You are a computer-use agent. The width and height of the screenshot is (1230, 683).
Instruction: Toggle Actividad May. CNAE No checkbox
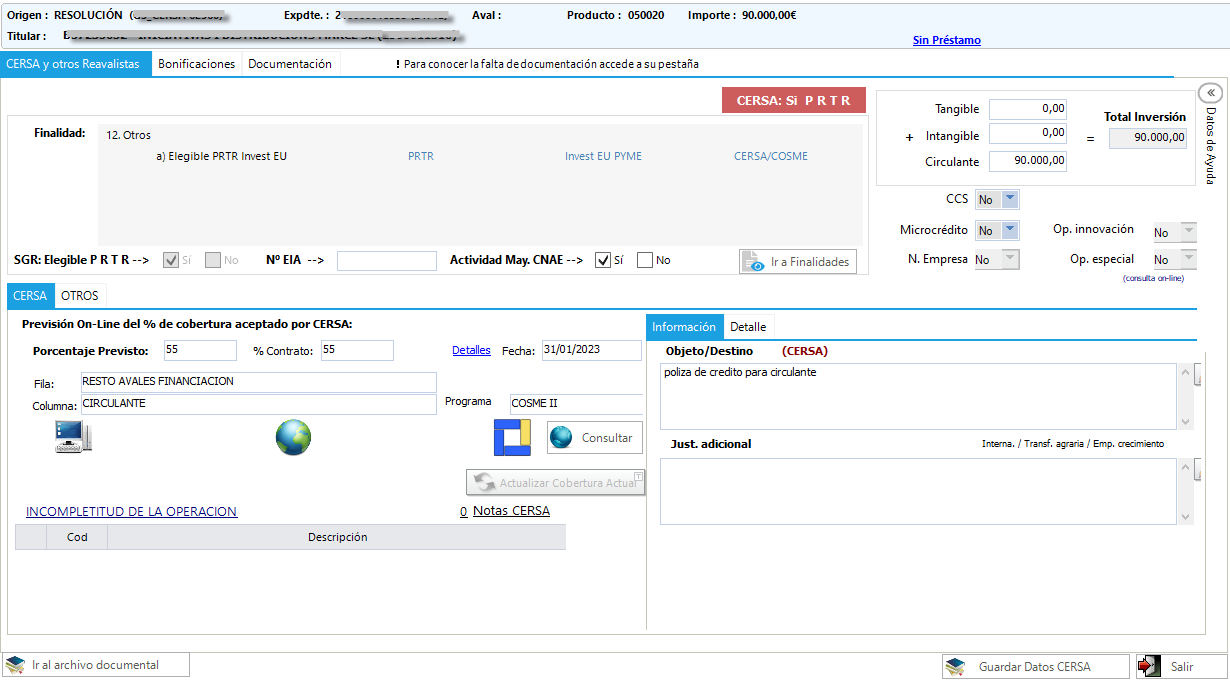(645, 260)
